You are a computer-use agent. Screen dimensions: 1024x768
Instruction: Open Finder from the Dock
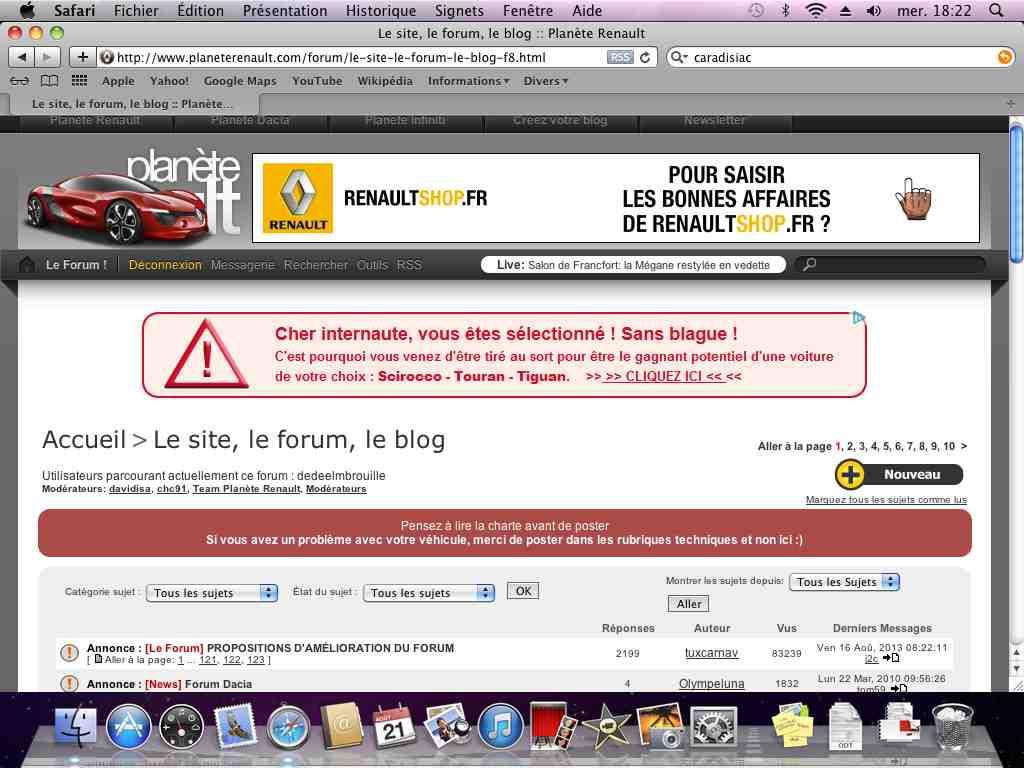point(75,727)
